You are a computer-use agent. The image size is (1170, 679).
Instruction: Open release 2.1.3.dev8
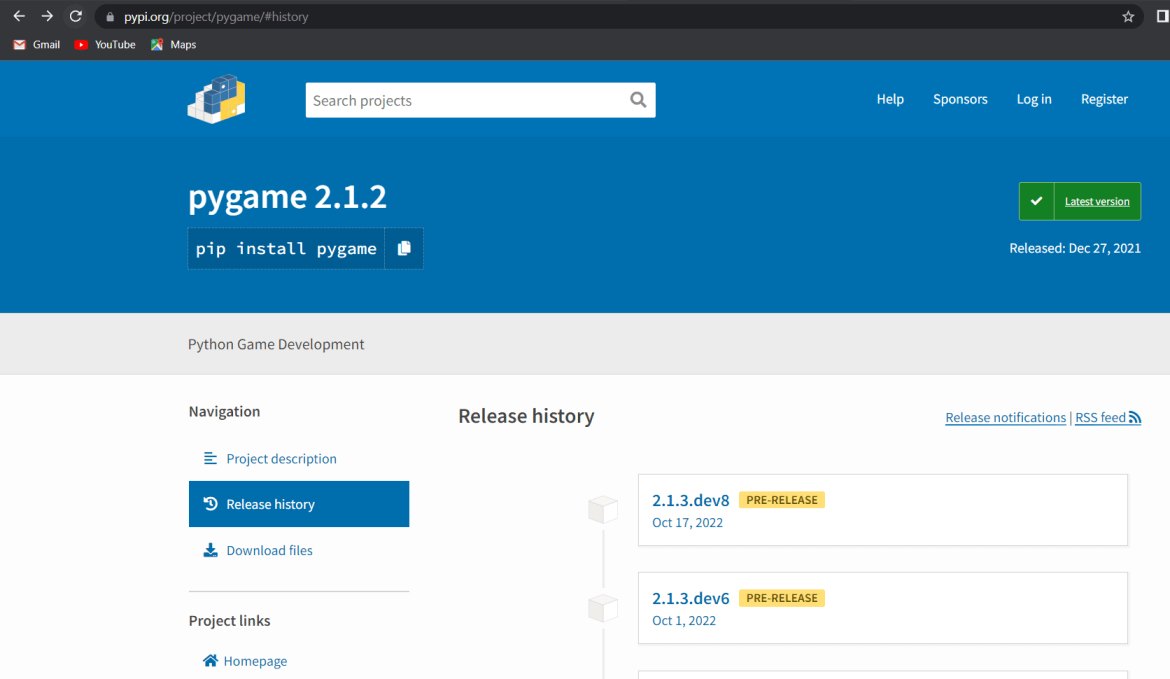(690, 500)
